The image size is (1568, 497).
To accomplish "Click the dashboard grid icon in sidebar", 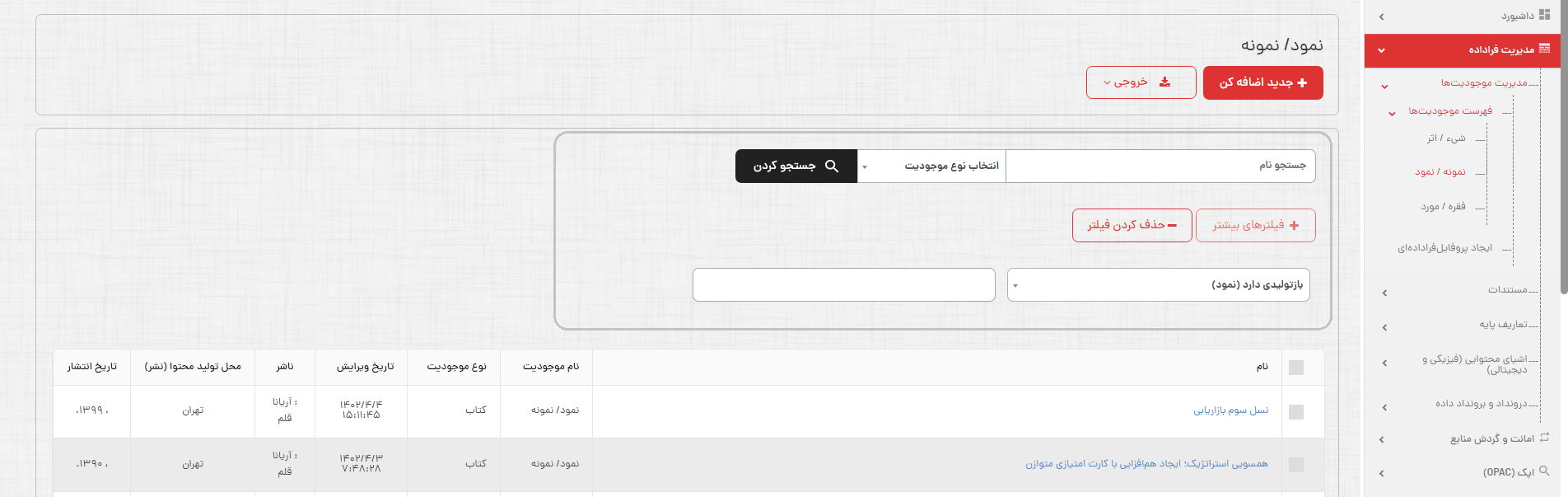I will coord(1544,16).
